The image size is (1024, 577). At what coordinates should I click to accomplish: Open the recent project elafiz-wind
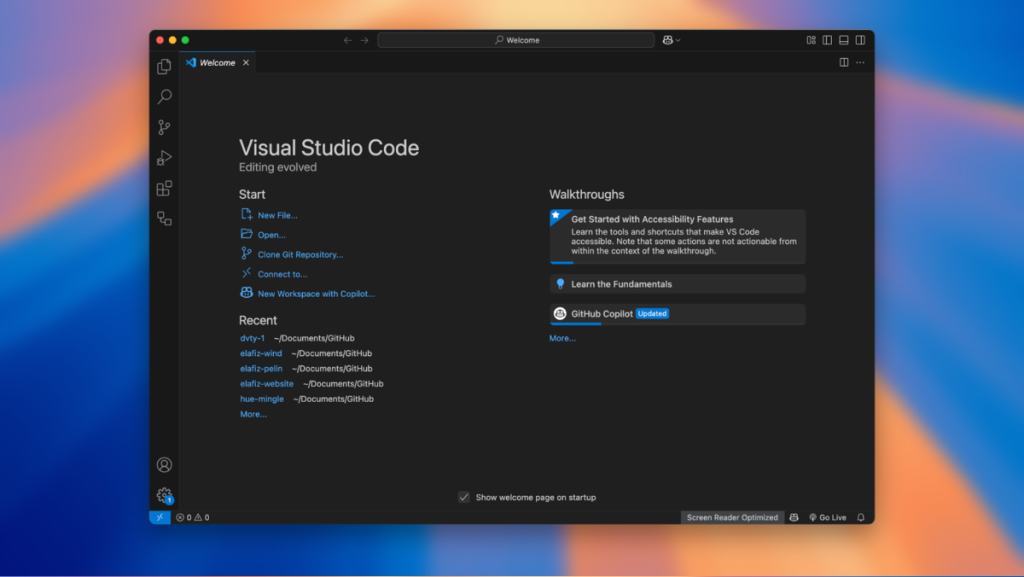[x=261, y=353]
